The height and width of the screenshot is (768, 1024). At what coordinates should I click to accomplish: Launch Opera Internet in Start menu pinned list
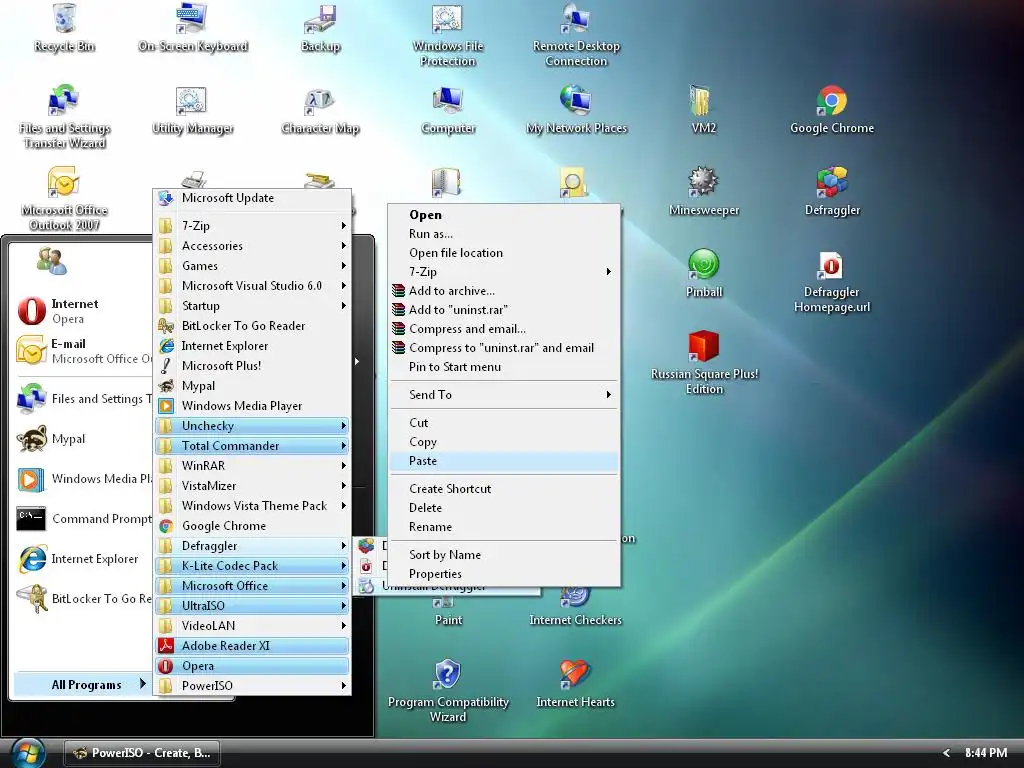coord(82,311)
